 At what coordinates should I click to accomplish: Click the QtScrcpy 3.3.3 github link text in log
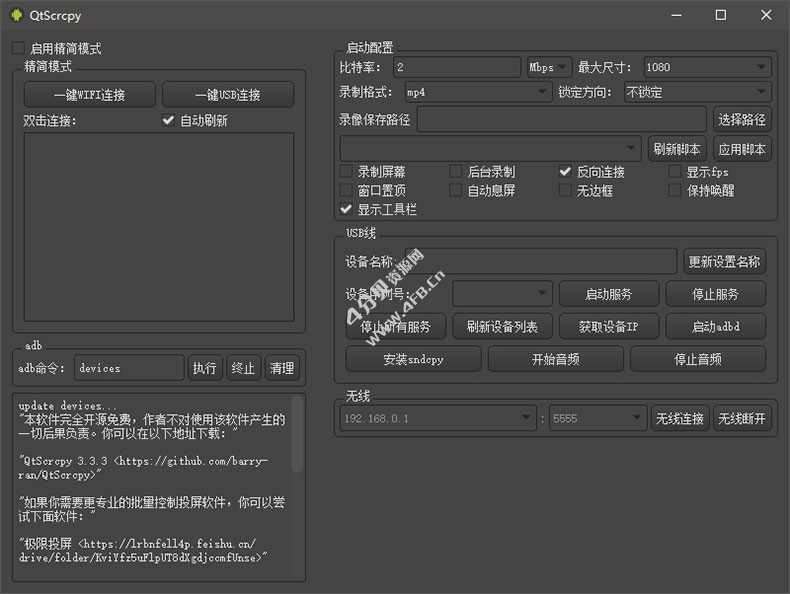[x=143, y=468]
